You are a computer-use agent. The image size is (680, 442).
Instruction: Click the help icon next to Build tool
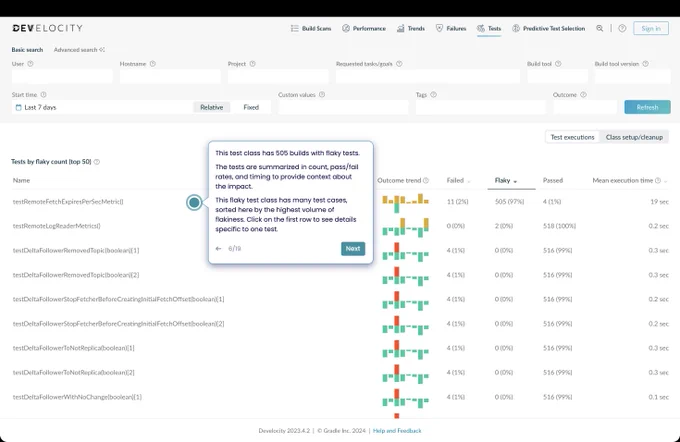click(x=558, y=64)
